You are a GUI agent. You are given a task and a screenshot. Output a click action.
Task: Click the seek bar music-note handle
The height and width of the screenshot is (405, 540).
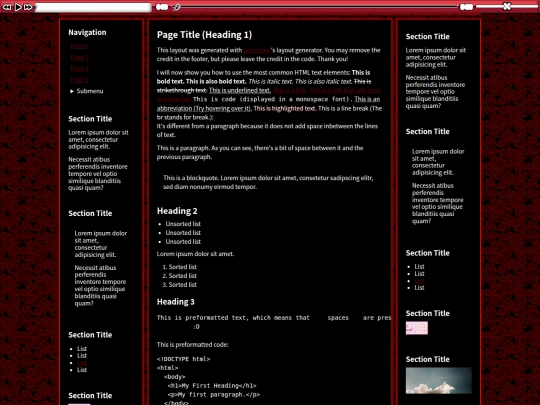(x=176, y=7)
